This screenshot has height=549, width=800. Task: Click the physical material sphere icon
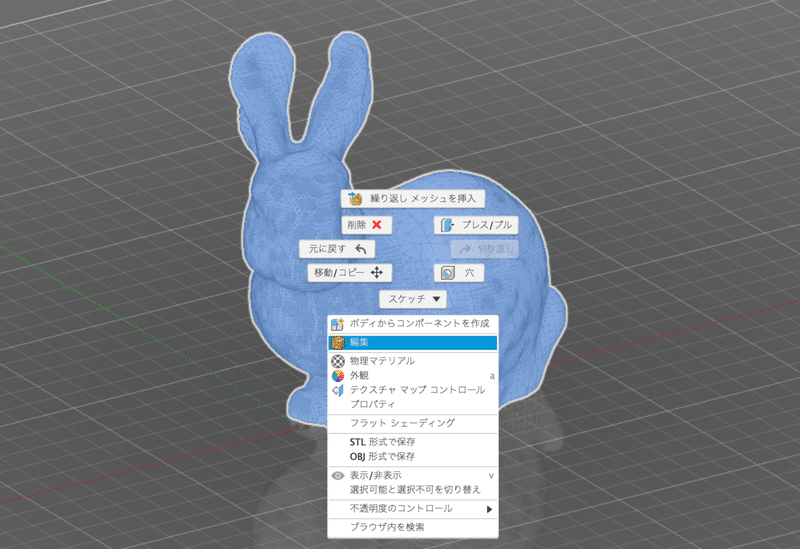click(338, 361)
